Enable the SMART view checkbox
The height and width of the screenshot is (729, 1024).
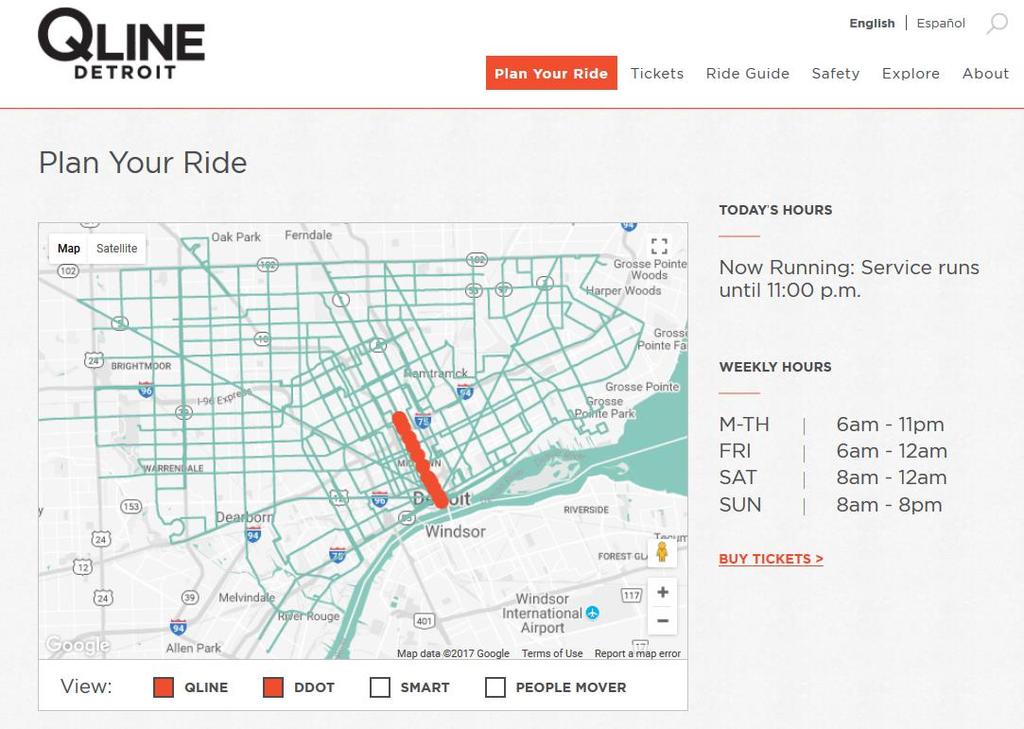(x=380, y=687)
